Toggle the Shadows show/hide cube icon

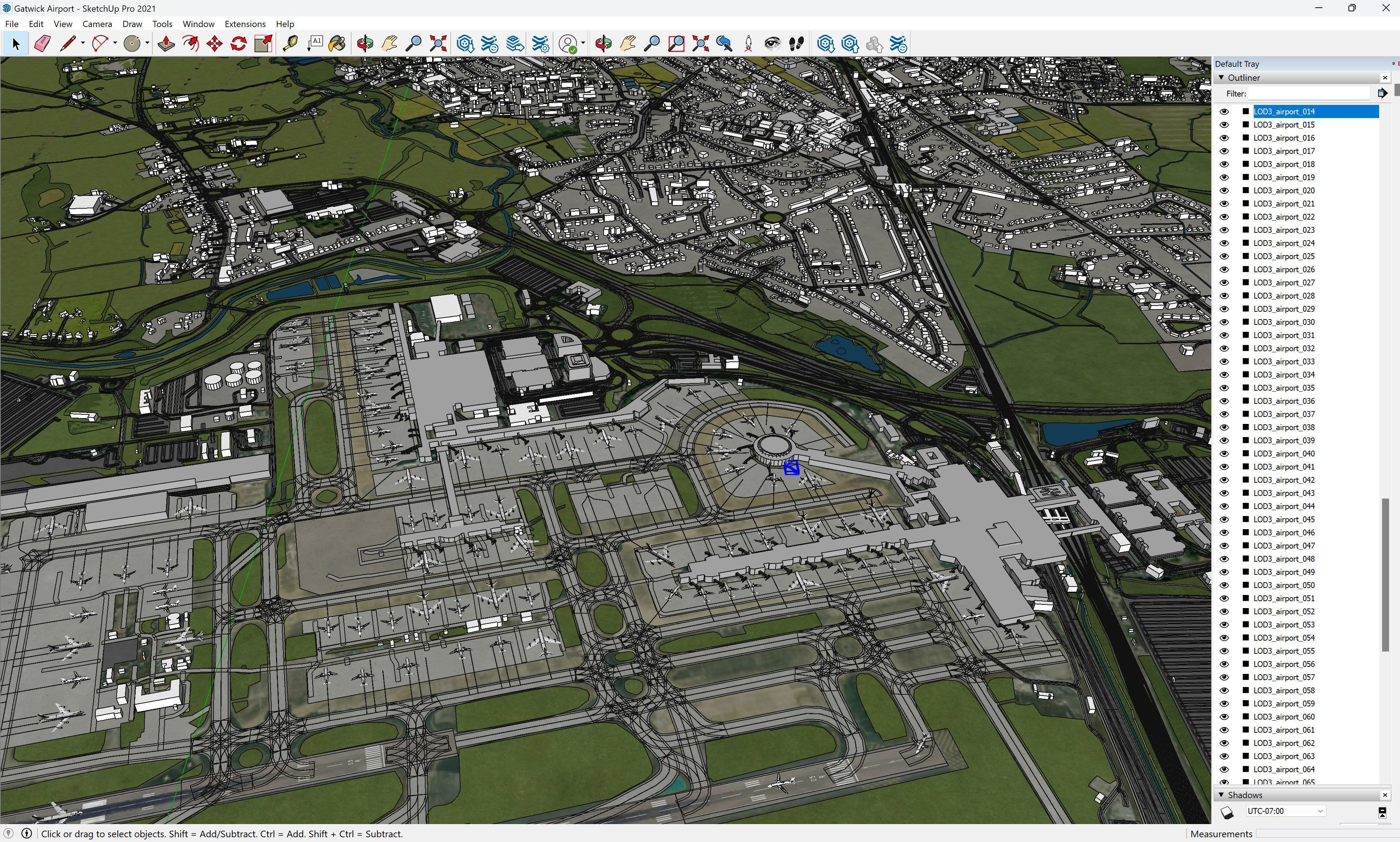(1227, 812)
